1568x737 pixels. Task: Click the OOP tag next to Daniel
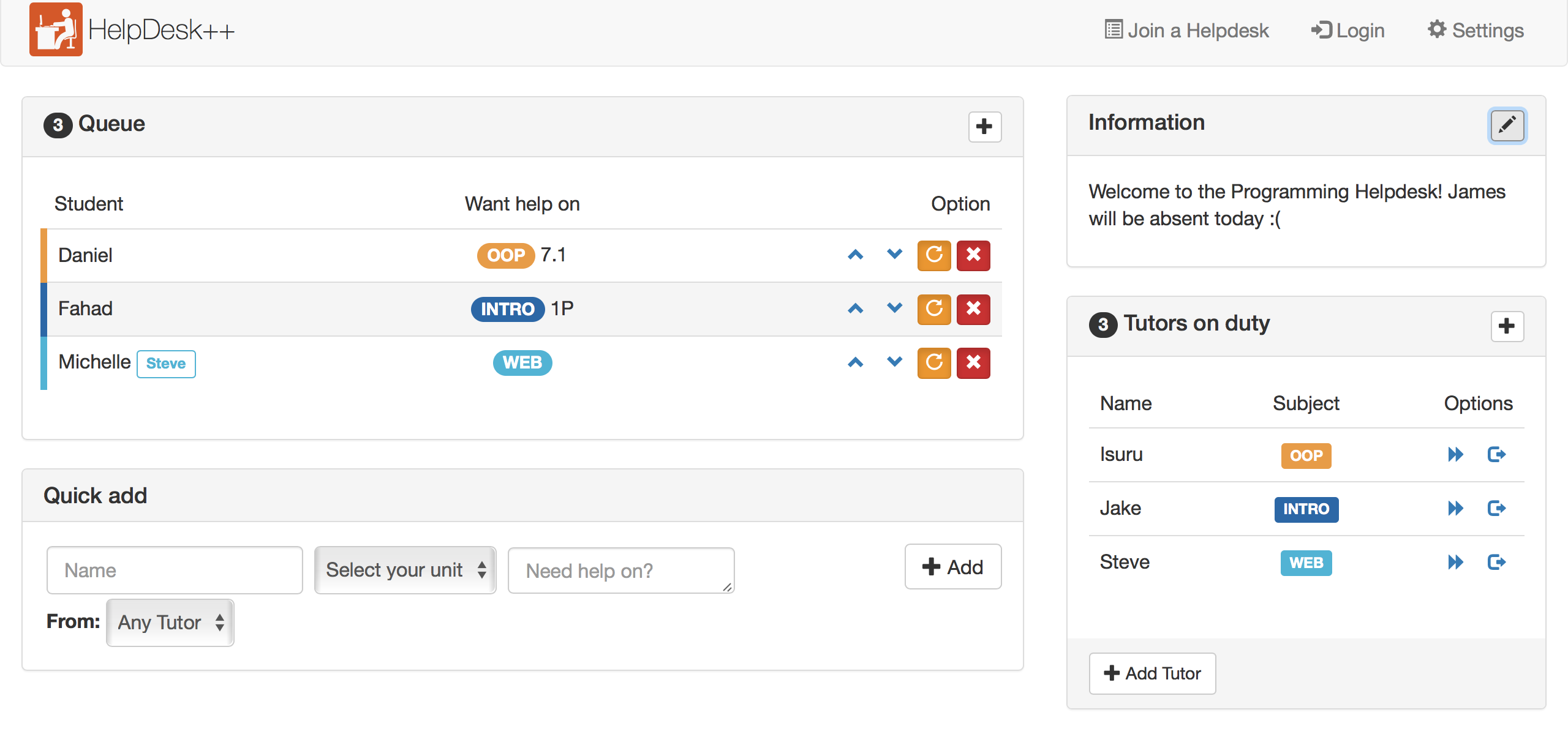pyautogui.click(x=505, y=255)
